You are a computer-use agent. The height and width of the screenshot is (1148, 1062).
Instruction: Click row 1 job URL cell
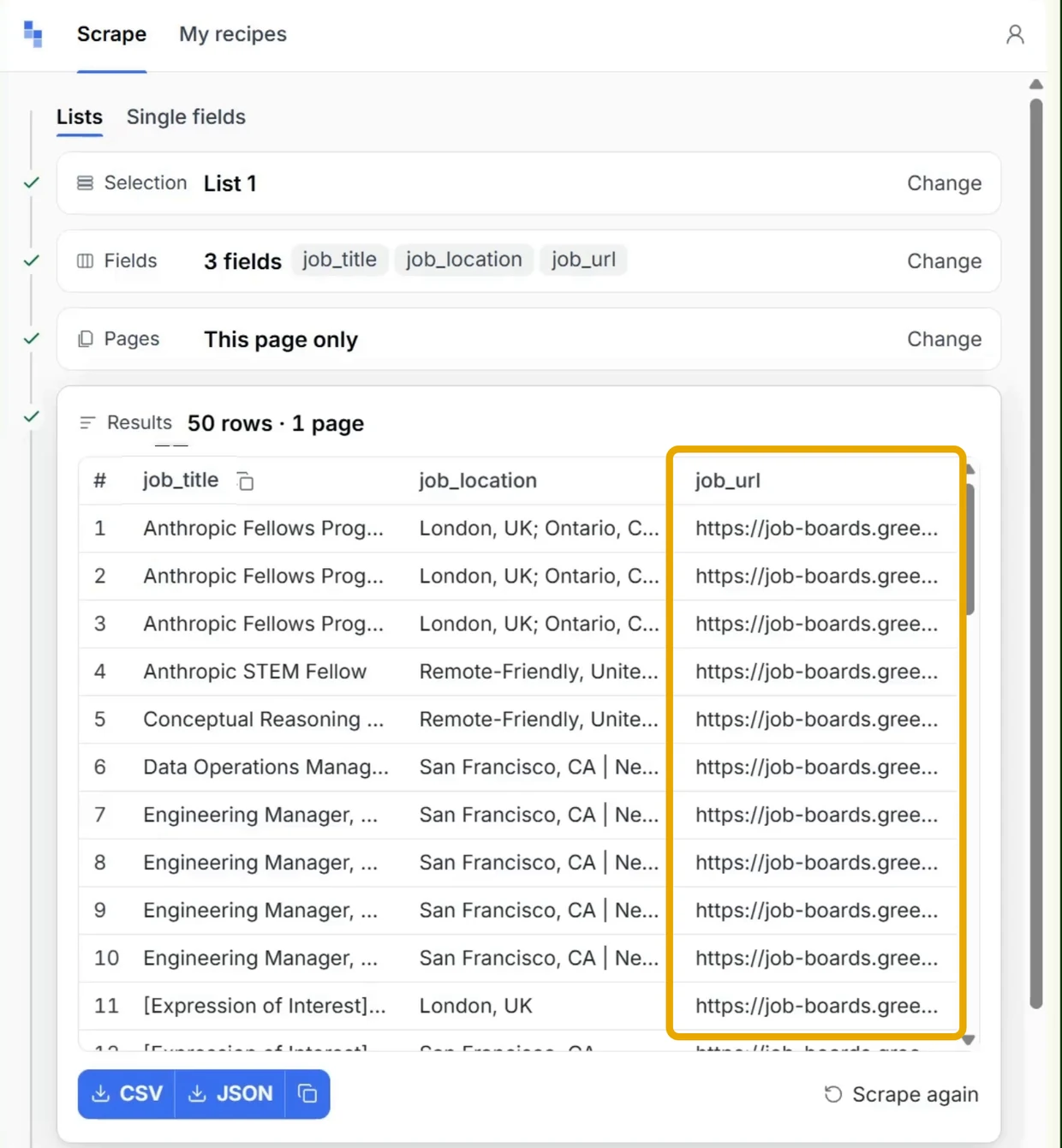point(816,529)
